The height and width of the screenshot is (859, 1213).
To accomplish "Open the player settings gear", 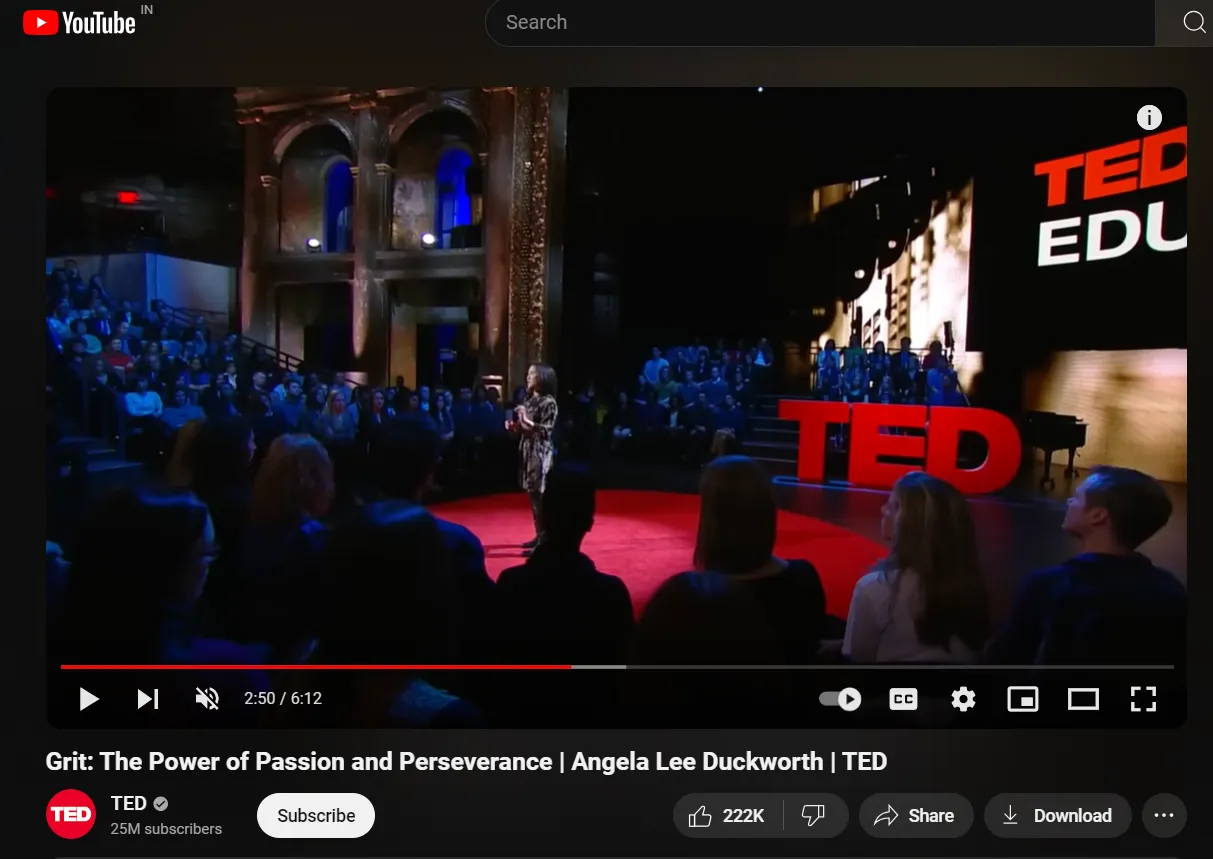I will tap(963, 699).
